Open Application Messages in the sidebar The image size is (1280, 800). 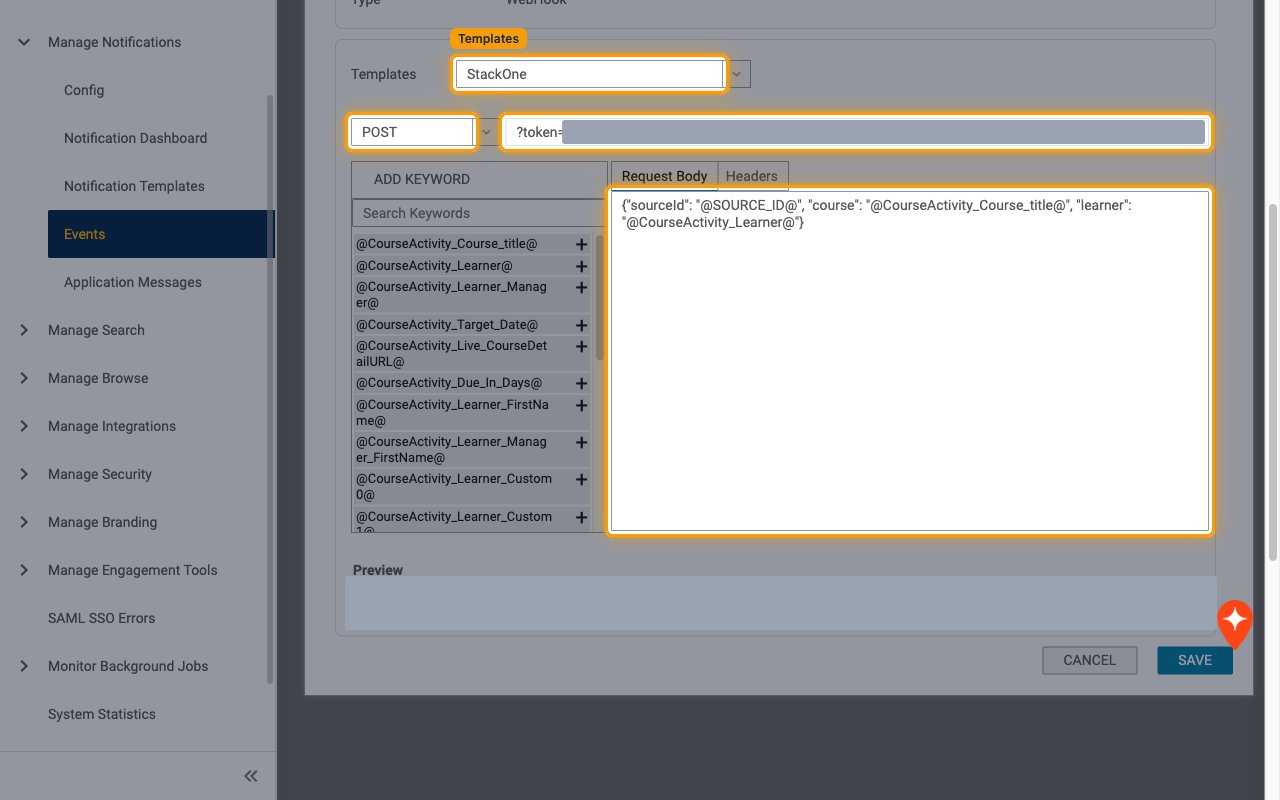[x=133, y=282]
